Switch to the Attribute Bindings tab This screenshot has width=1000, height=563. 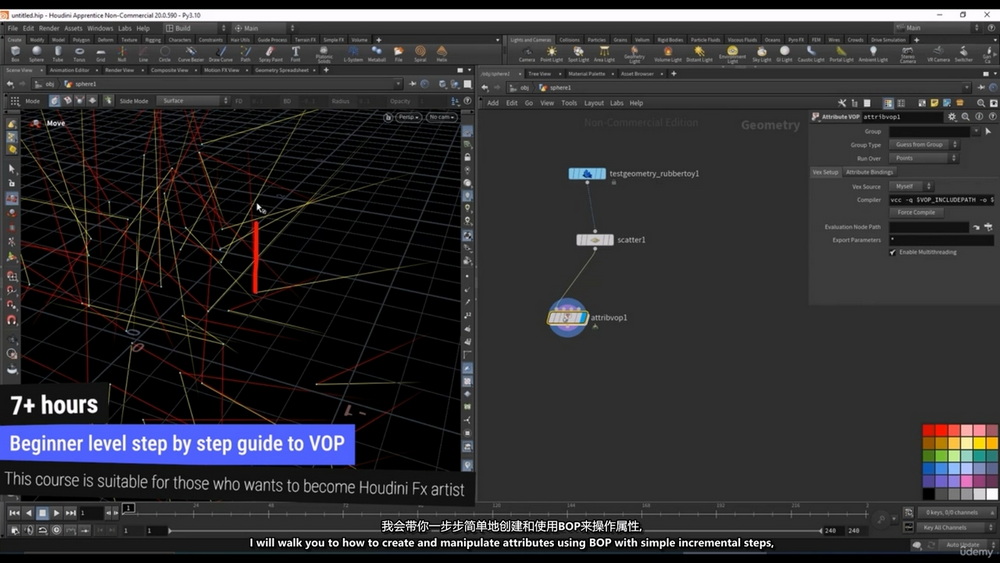coord(869,172)
